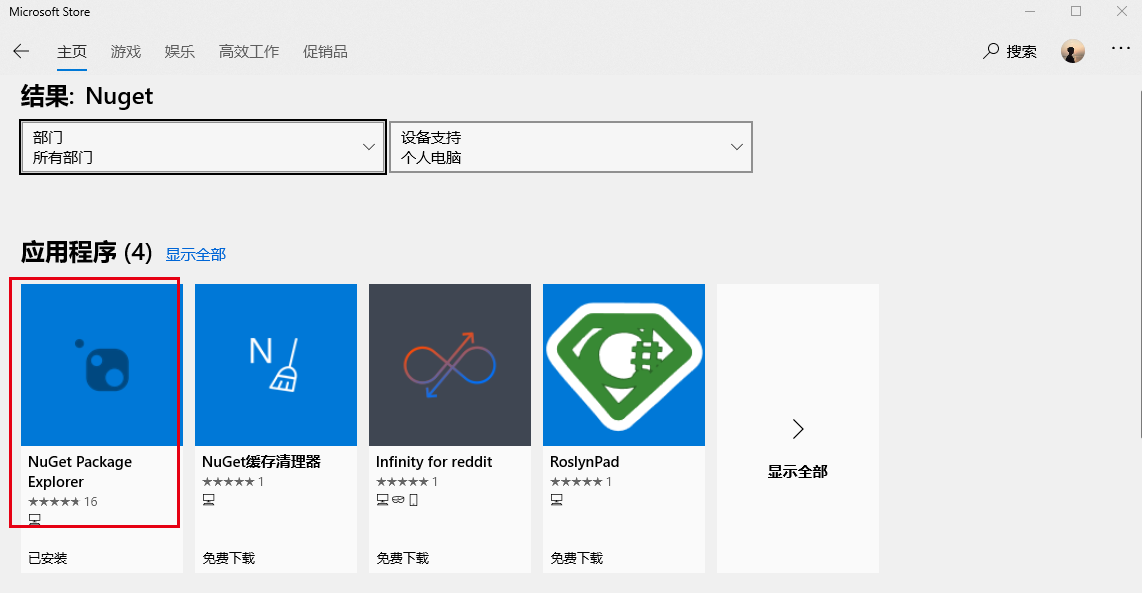Open the 娱乐 entertainment tab
Viewport: 1142px width, 593px height.
tap(180, 51)
